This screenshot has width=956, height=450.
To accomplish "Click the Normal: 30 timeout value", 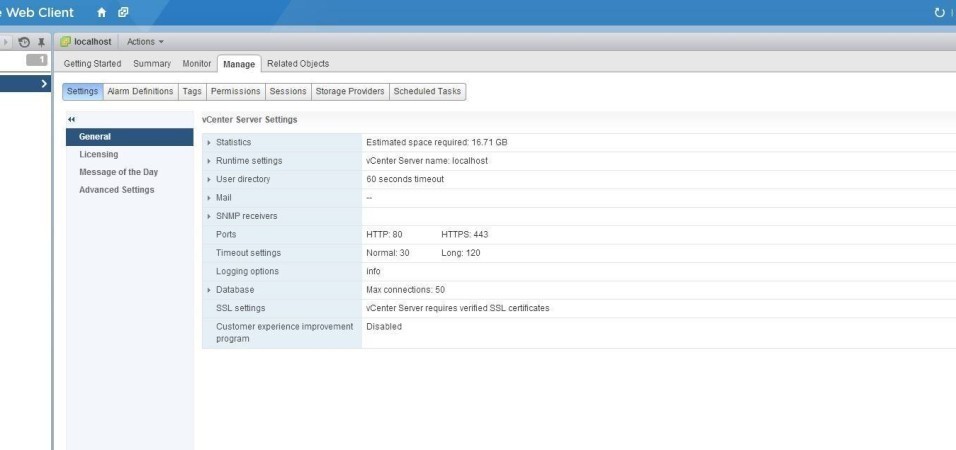I will [x=388, y=253].
